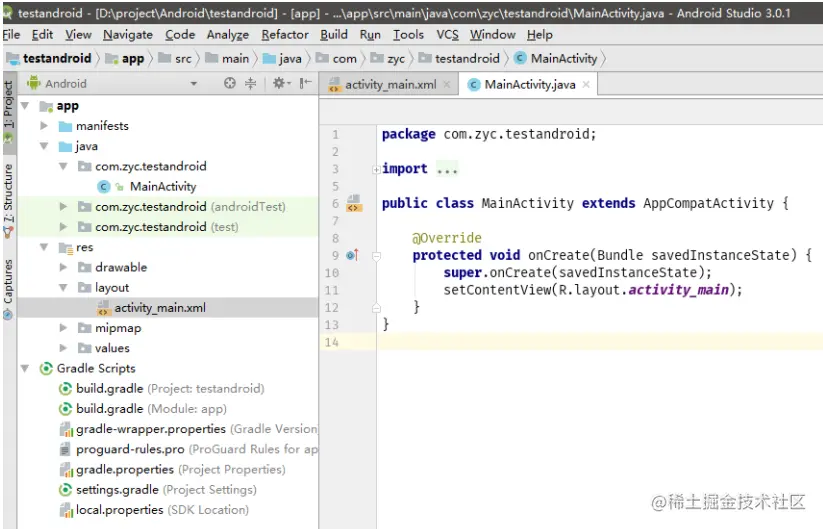The width and height of the screenshot is (823, 529).
Task: Click proguard-rules.pro file icon
Action: [65, 449]
